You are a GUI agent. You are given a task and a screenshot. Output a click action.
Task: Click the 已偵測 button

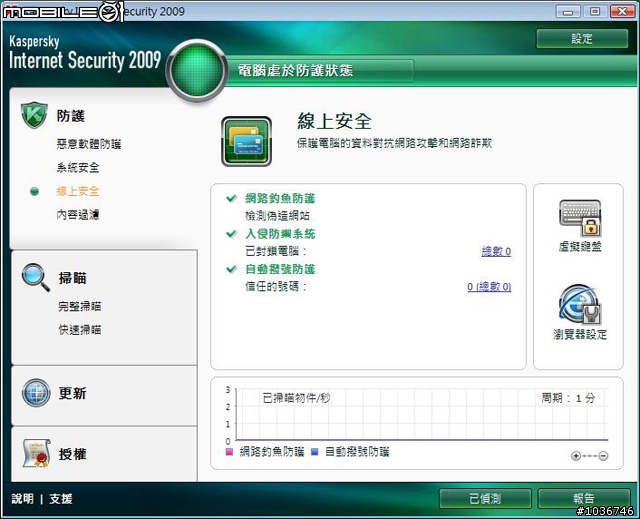pos(485,499)
